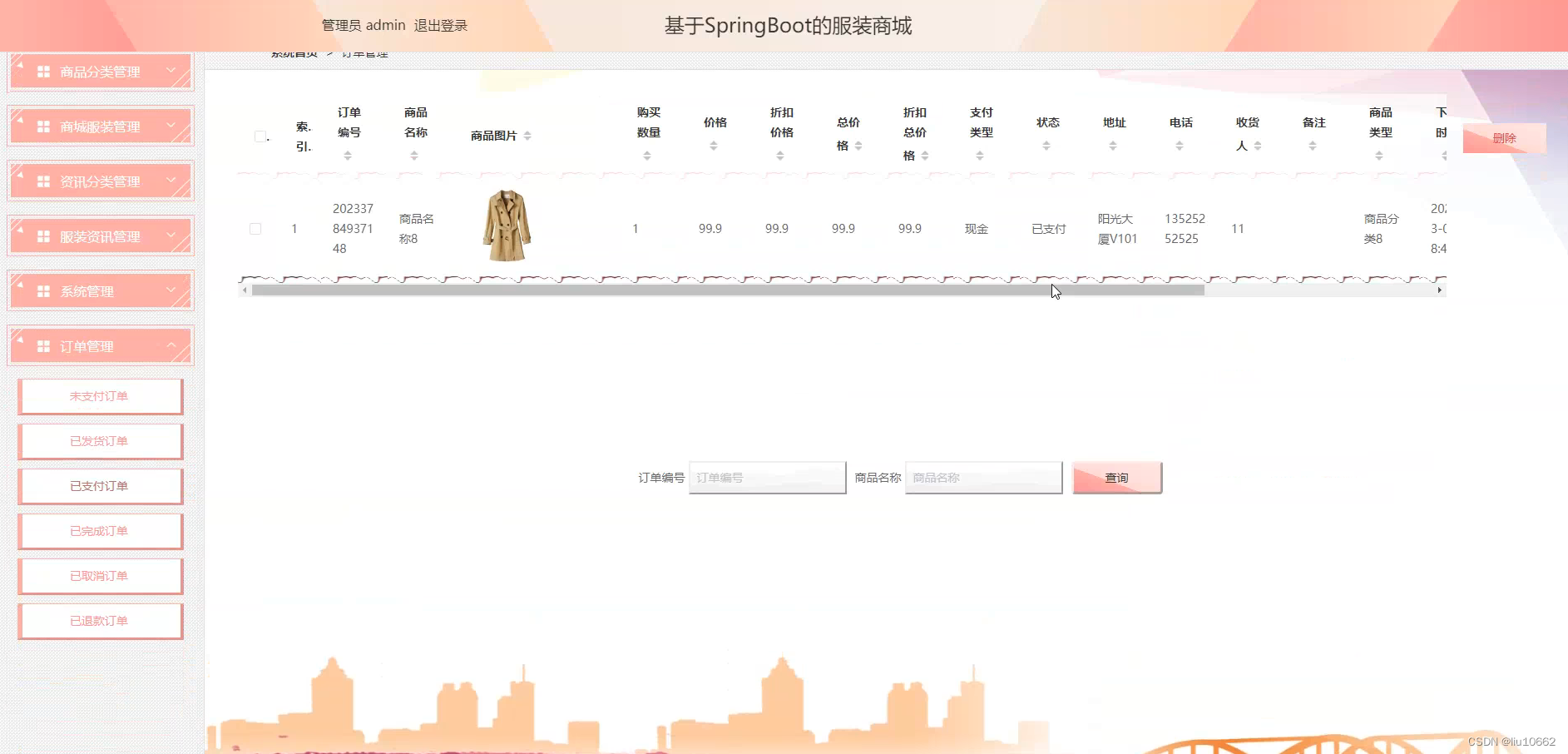Click the table's horizontal scrollbar thumb

[x=728, y=290]
